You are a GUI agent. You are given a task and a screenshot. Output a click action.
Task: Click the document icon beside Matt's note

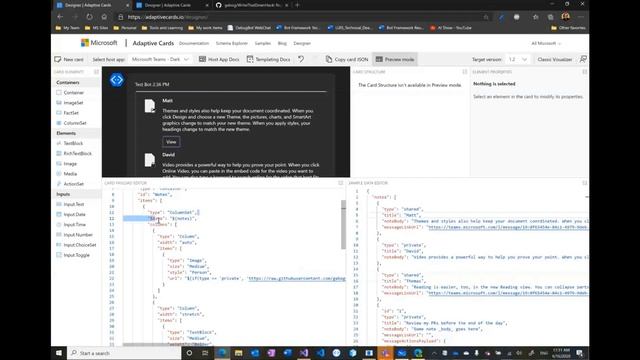point(150,106)
